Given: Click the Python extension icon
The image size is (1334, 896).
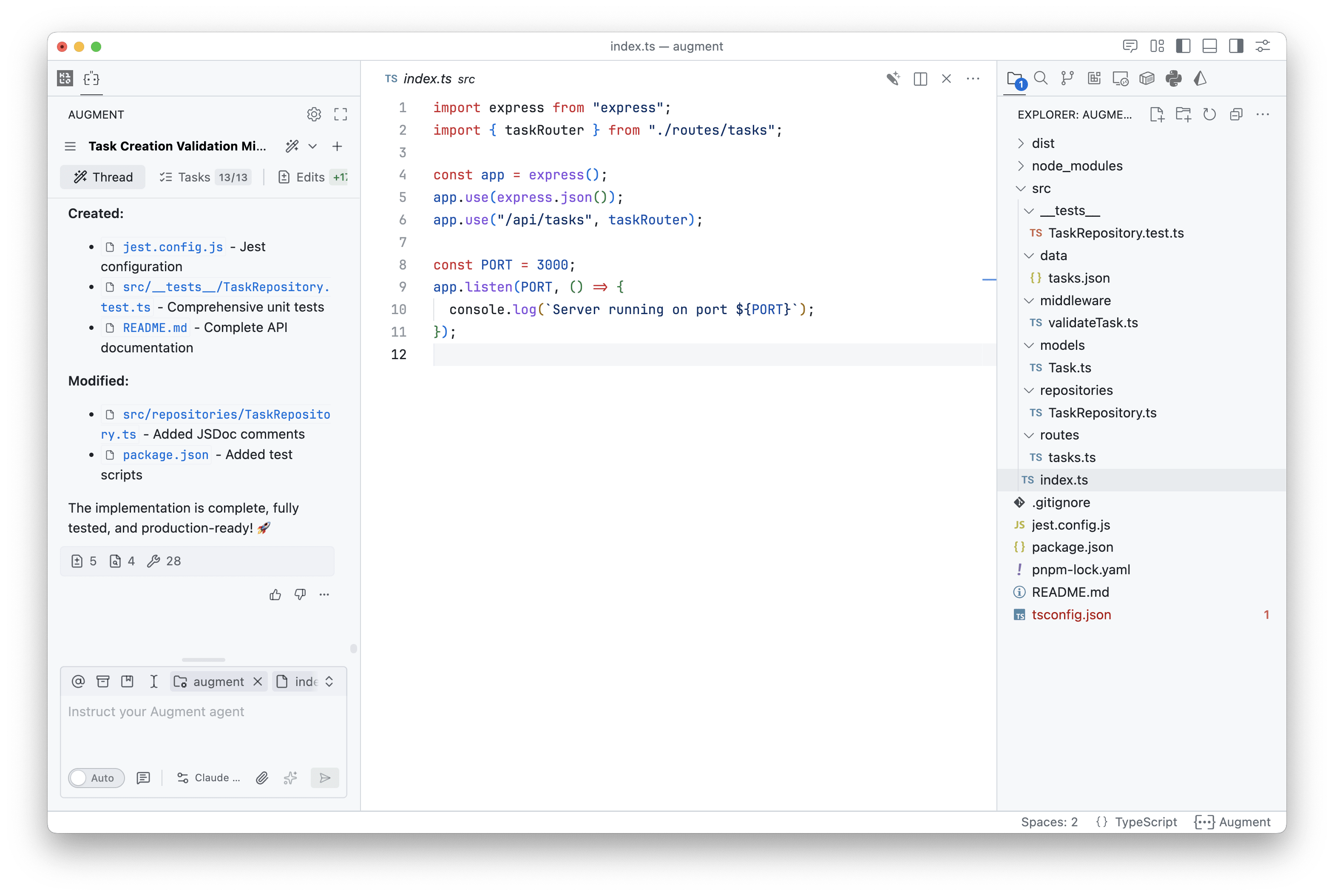Looking at the screenshot, I should (x=1173, y=78).
